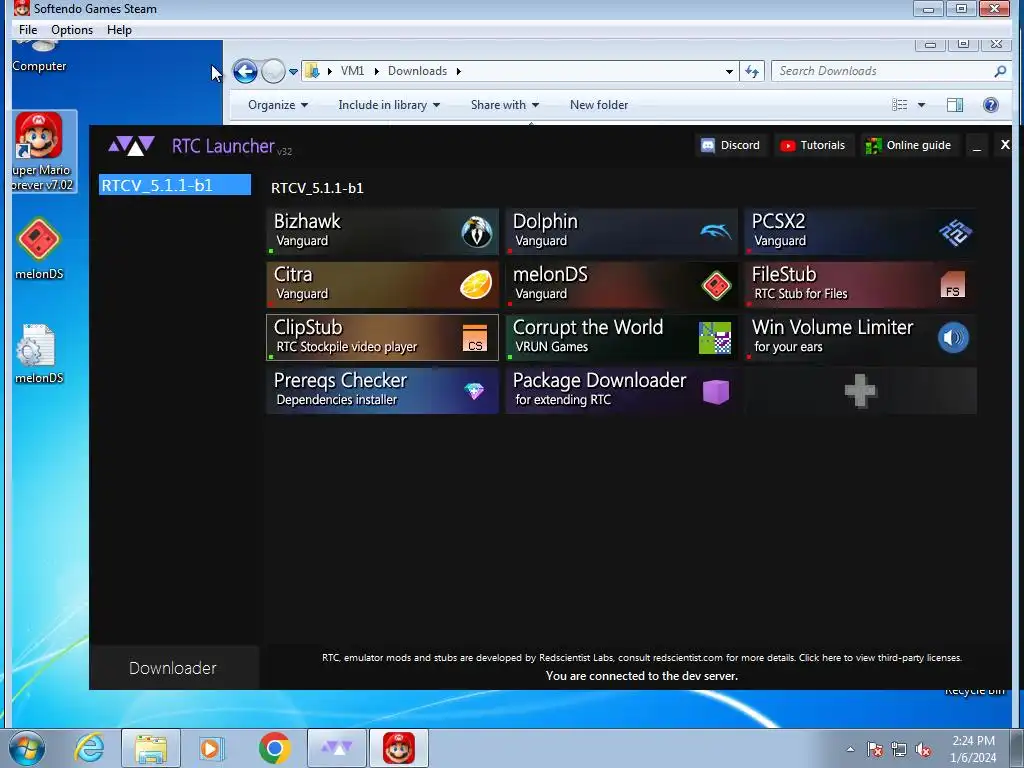Click the network tray icon
Screen dimensions: 1024x768
pyautogui.click(x=899, y=750)
